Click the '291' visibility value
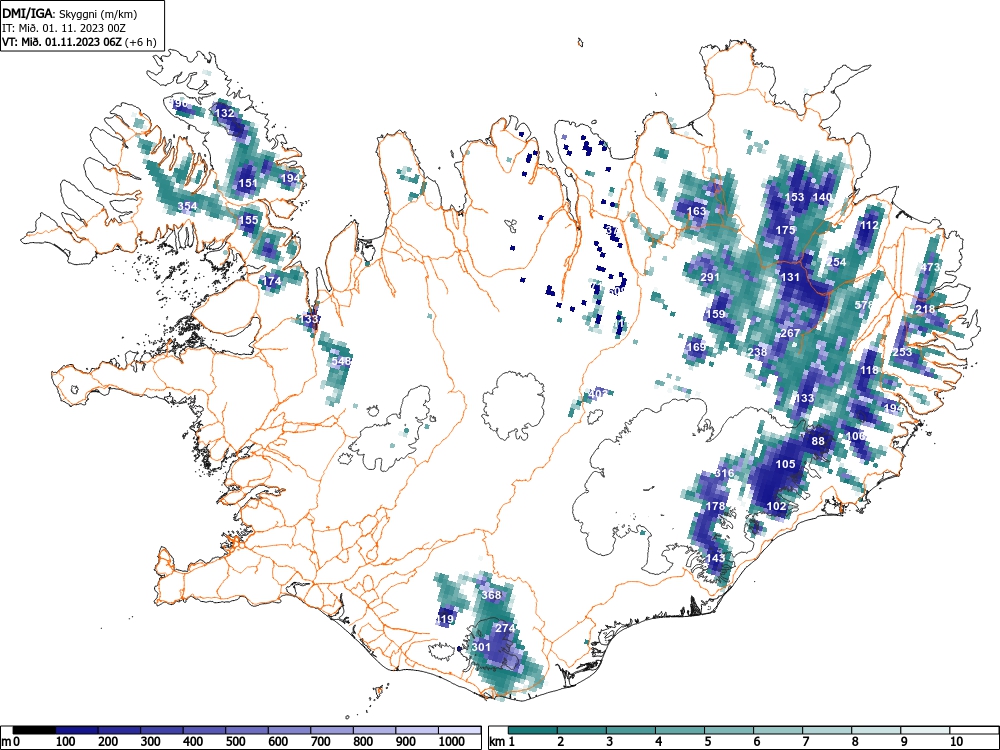1000x750 pixels. point(710,277)
